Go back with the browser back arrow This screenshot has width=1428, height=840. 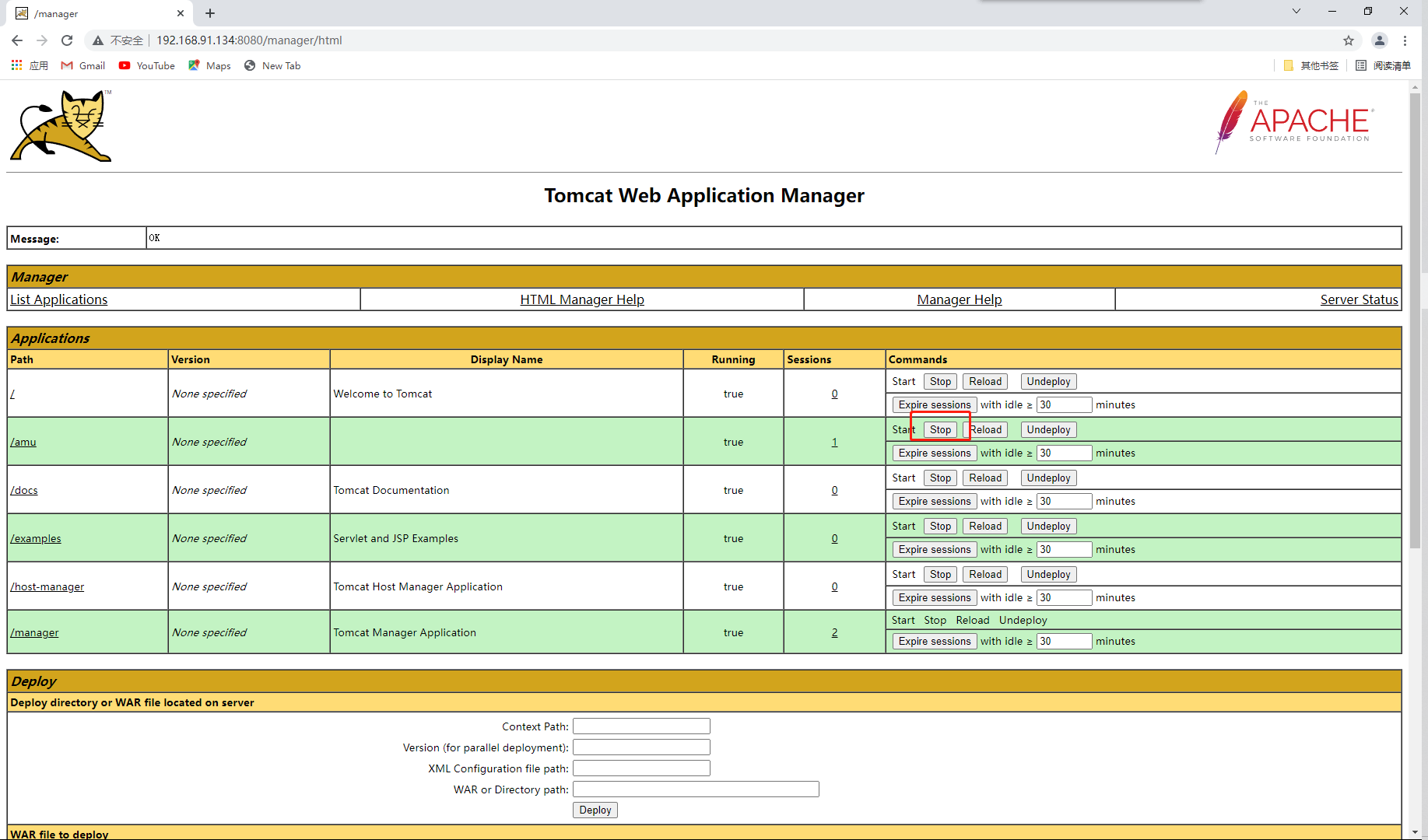pyautogui.click(x=17, y=40)
